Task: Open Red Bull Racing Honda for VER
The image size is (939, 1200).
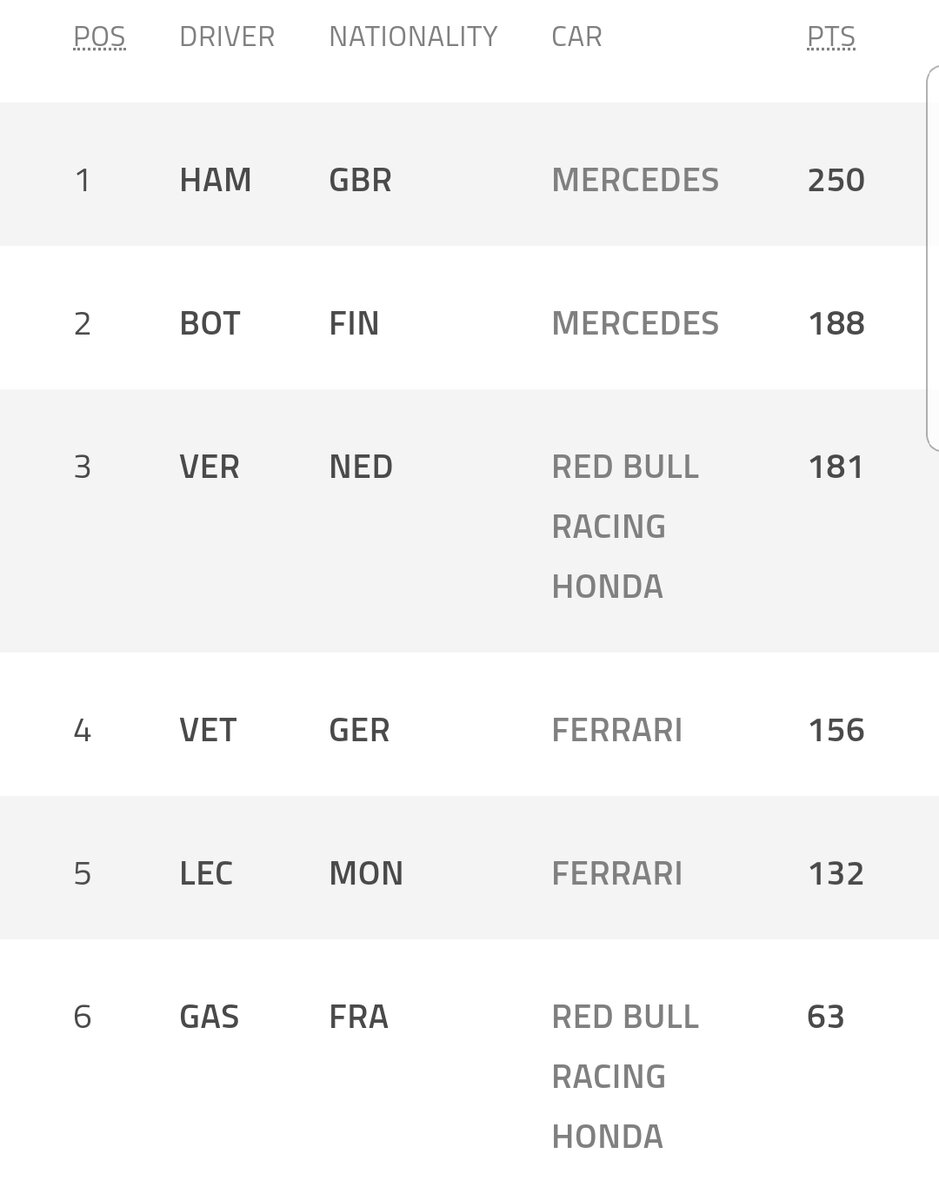Action: pos(625,526)
